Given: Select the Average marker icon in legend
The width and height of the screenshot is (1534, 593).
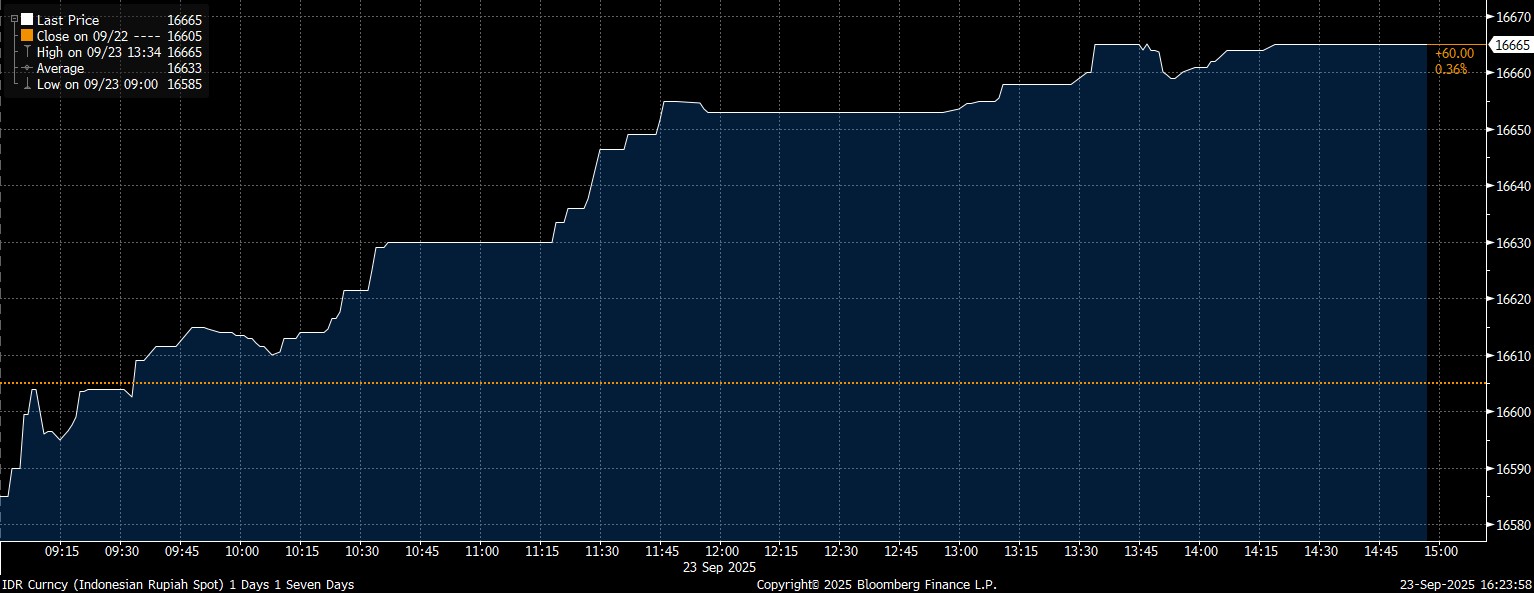Looking at the screenshot, I should point(27,68).
